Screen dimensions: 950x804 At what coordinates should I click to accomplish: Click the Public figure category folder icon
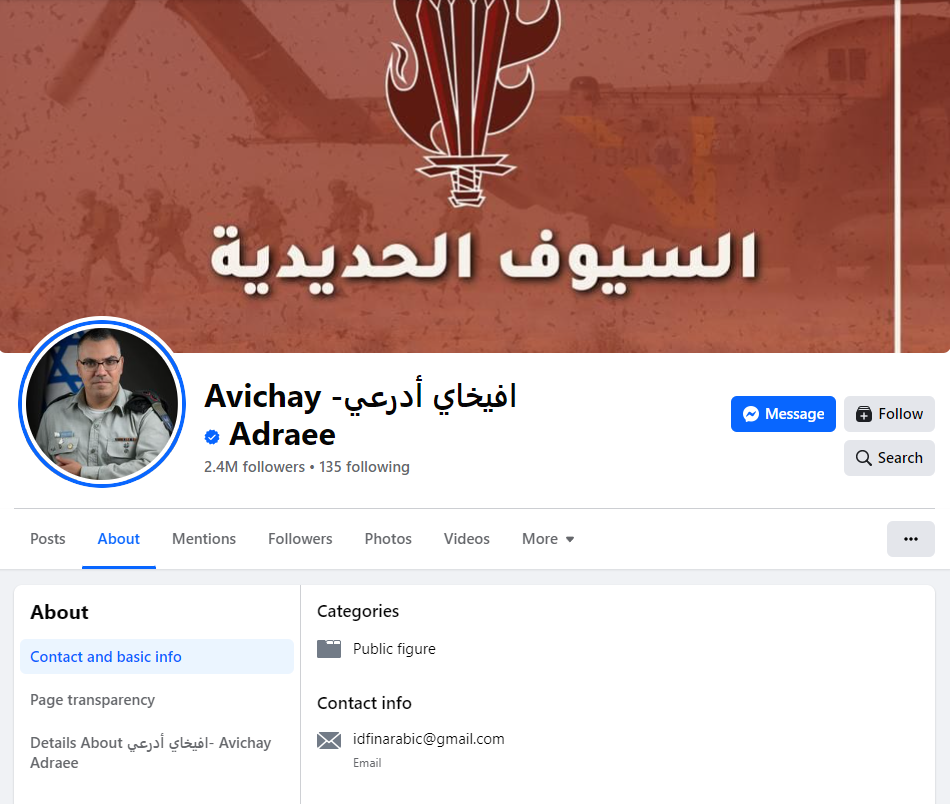pos(329,649)
